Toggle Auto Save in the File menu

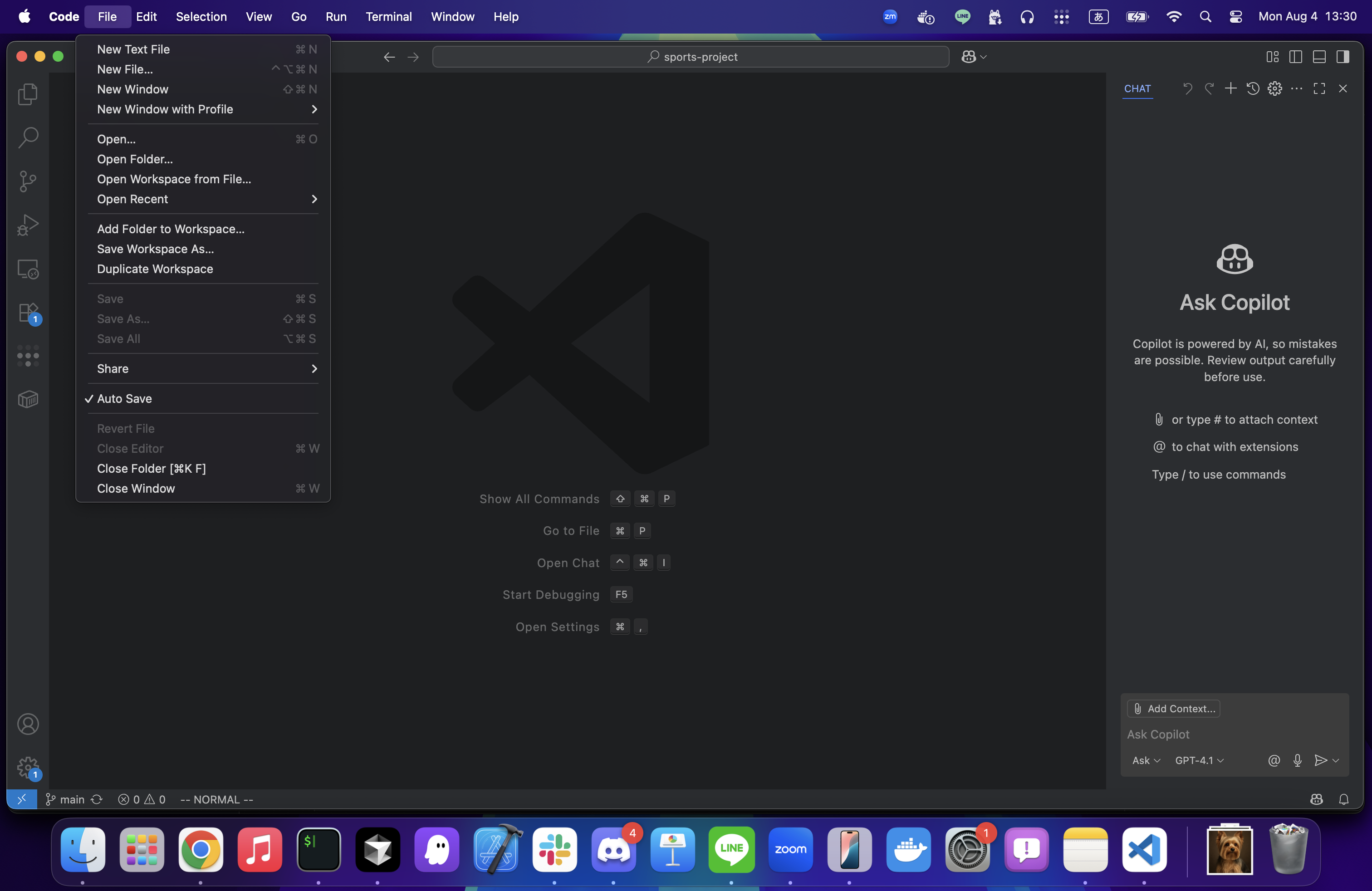click(x=125, y=398)
